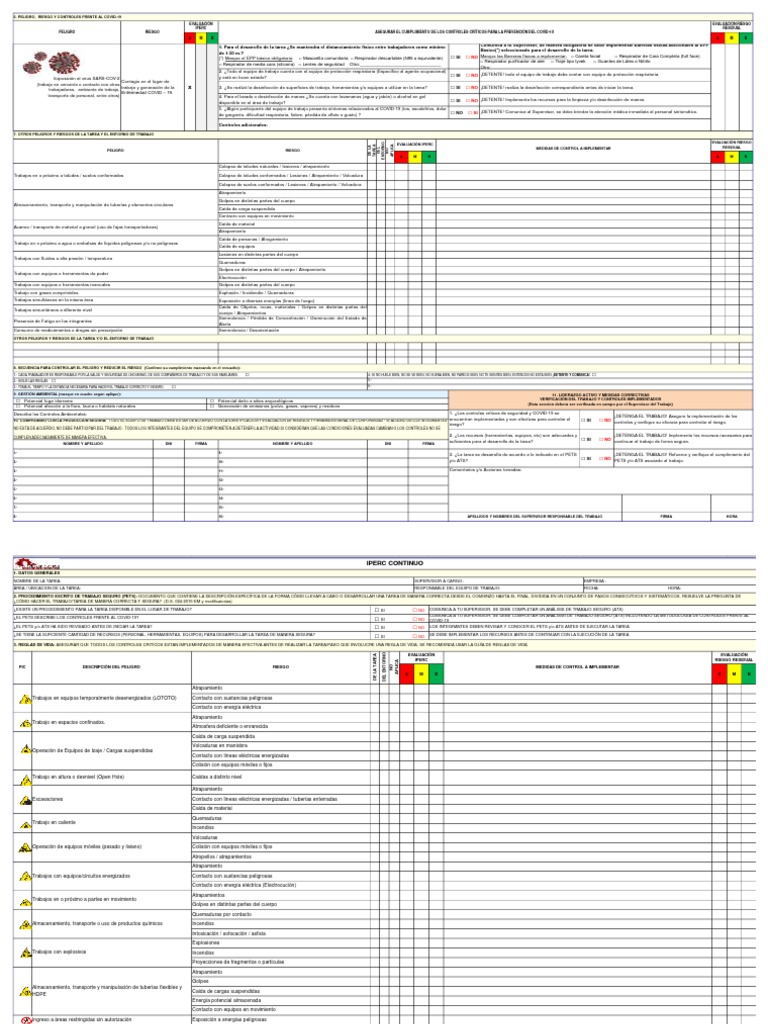Click the '1. DATOS GENERALES' section heading
The width and height of the screenshot is (768, 1024).
(37, 573)
